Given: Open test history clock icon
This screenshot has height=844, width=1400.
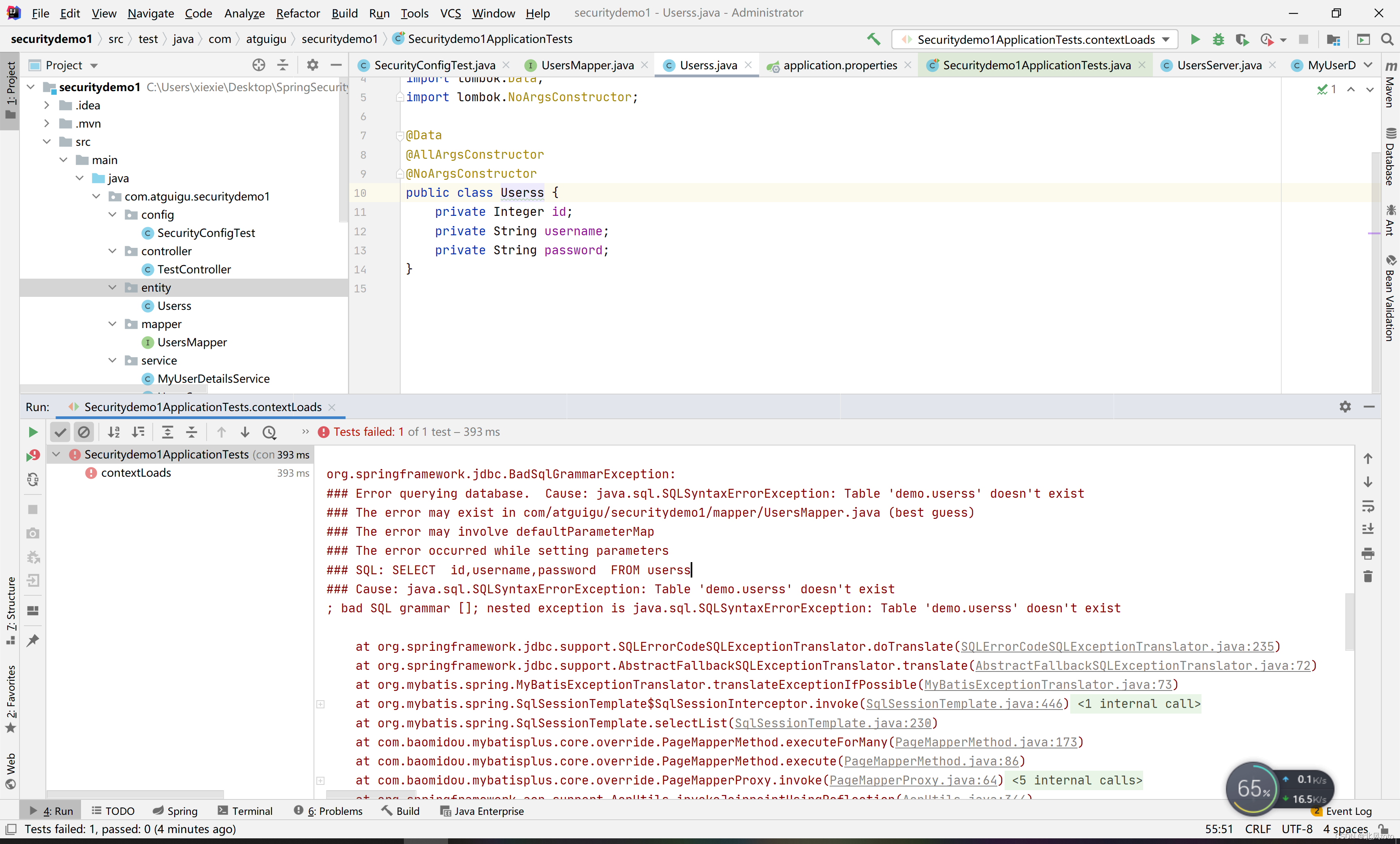Looking at the screenshot, I should pos(269,432).
